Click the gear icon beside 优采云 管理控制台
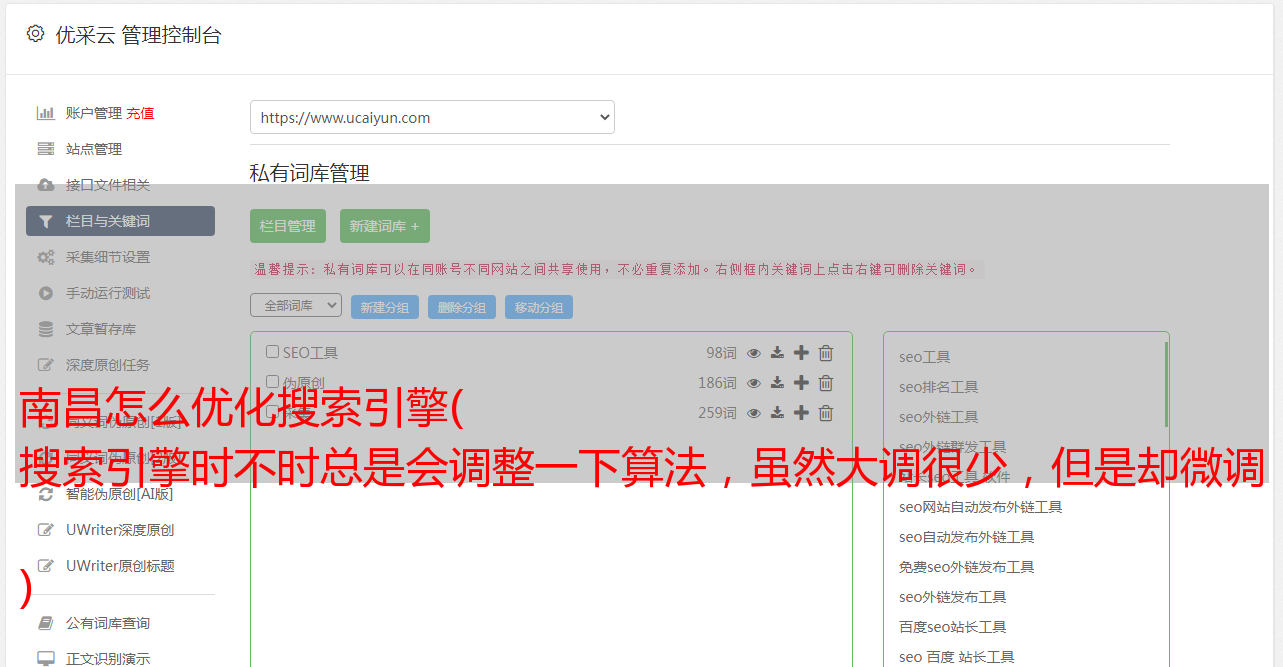 [x=36, y=34]
